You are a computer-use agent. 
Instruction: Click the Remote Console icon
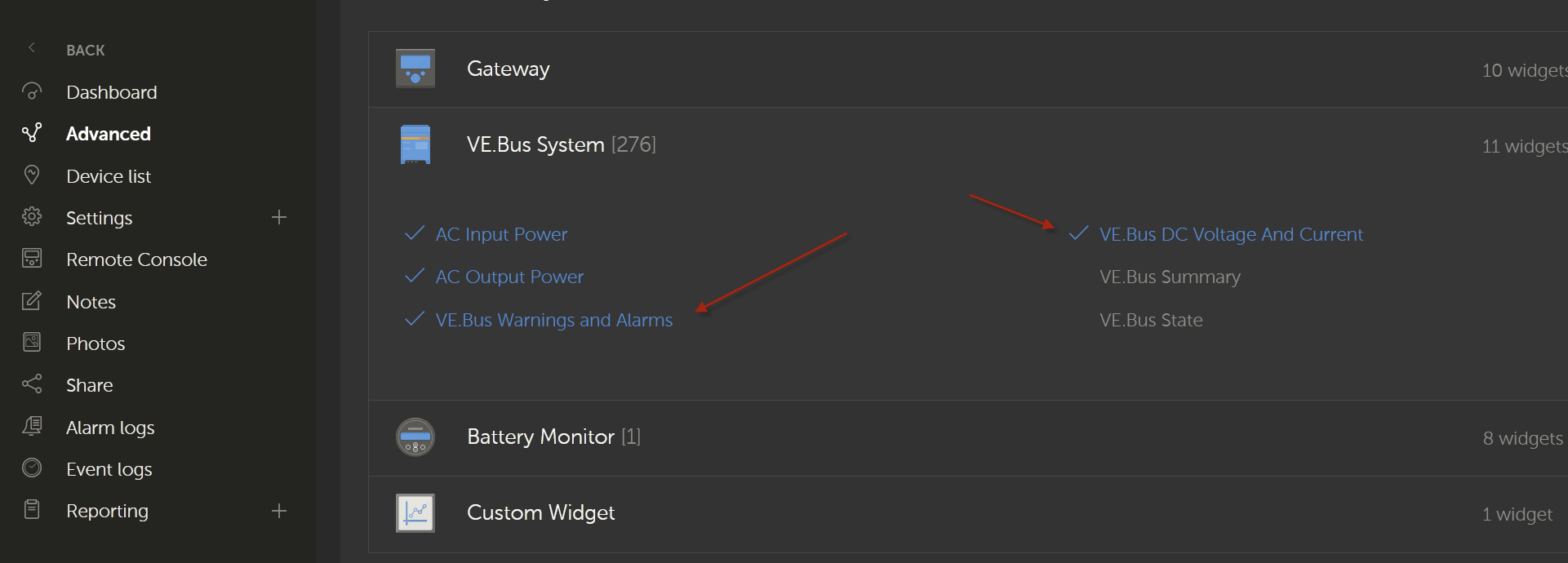pyautogui.click(x=32, y=259)
